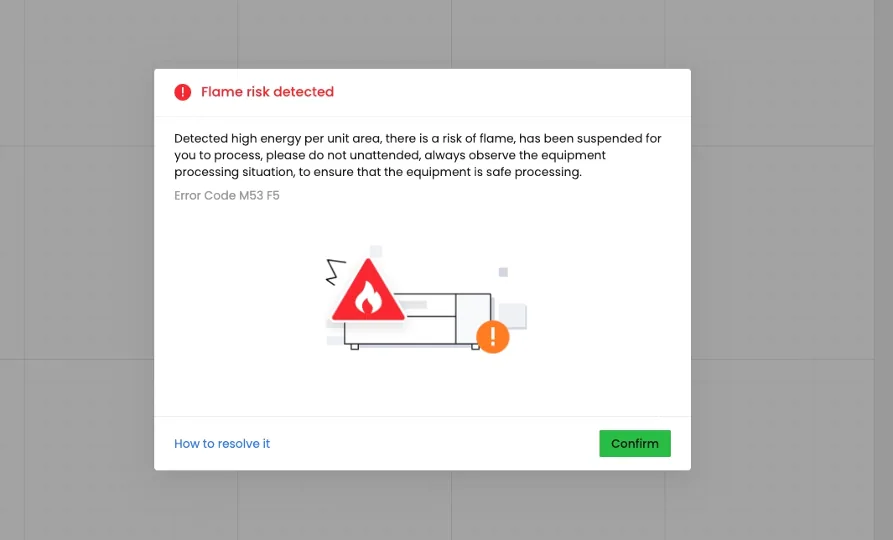Click the last line about safe processing
This screenshot has height=540, width=893.
378,172
